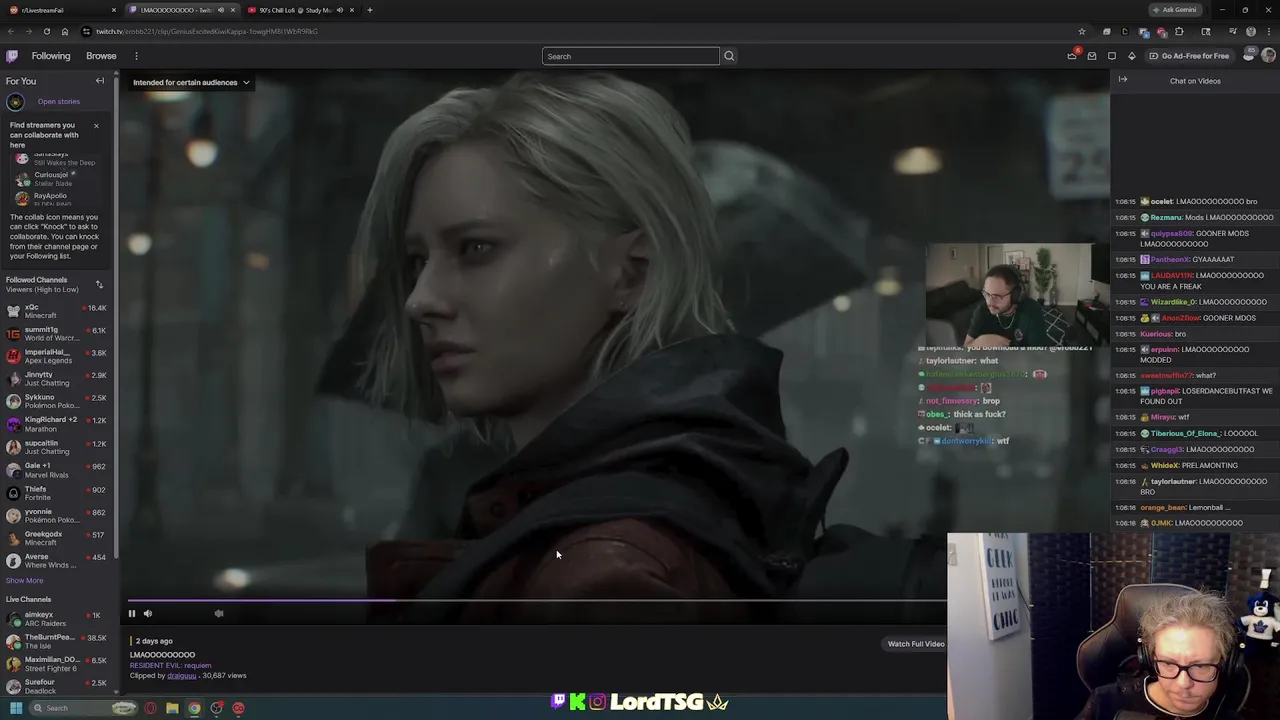Open the Browse page
This screenshot has height=720, width=1280.
[101, 56]
